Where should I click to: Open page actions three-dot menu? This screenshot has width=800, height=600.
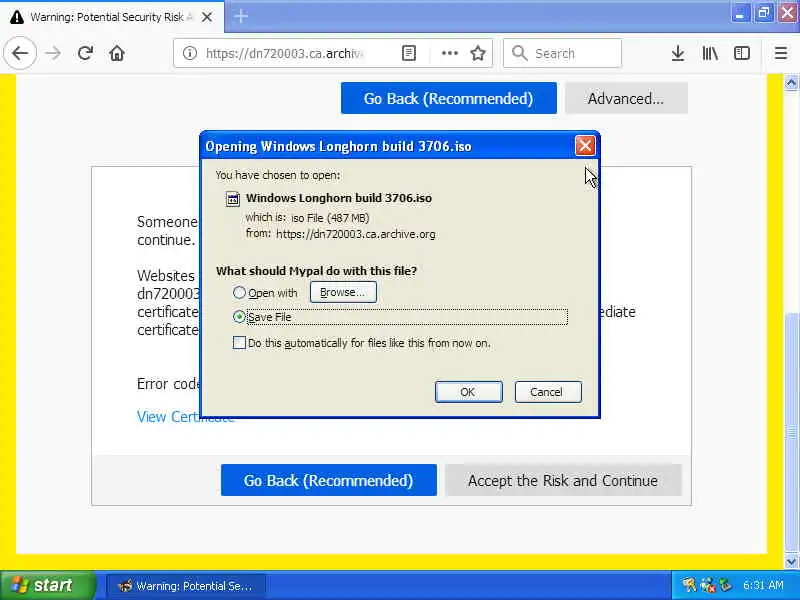(449, 53)
